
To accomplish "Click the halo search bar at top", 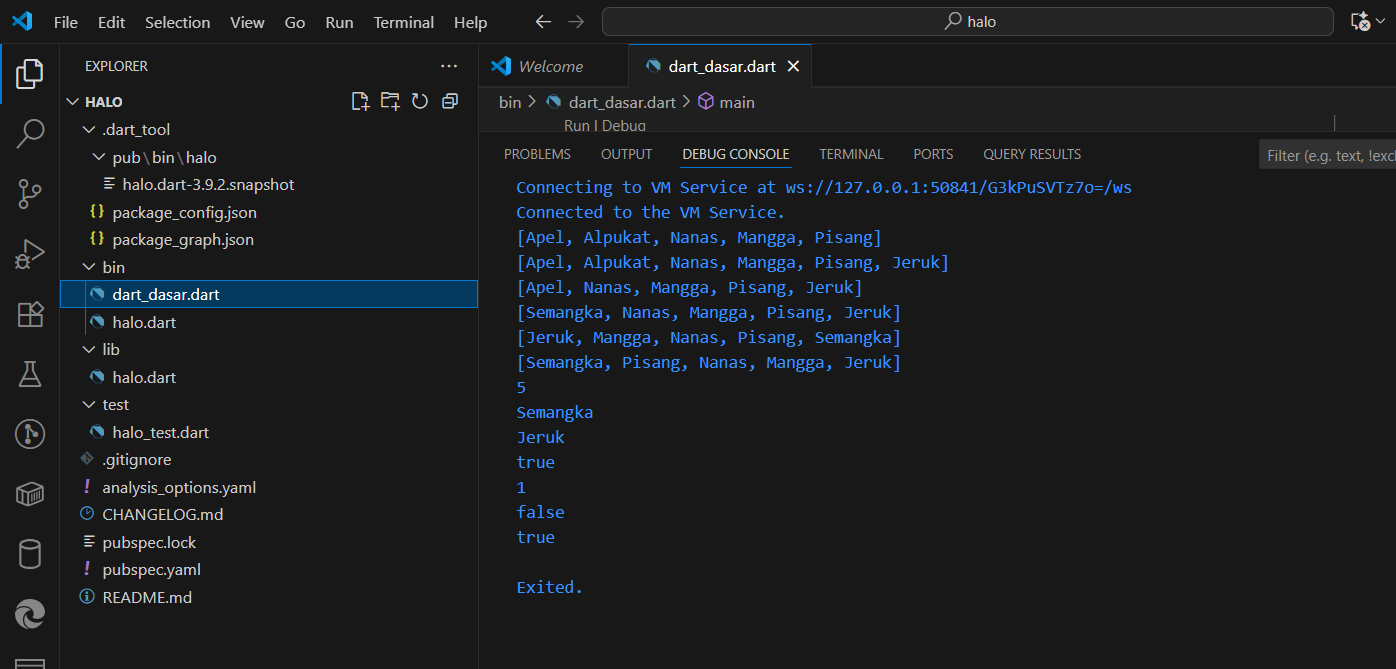I will pos(967,22).
